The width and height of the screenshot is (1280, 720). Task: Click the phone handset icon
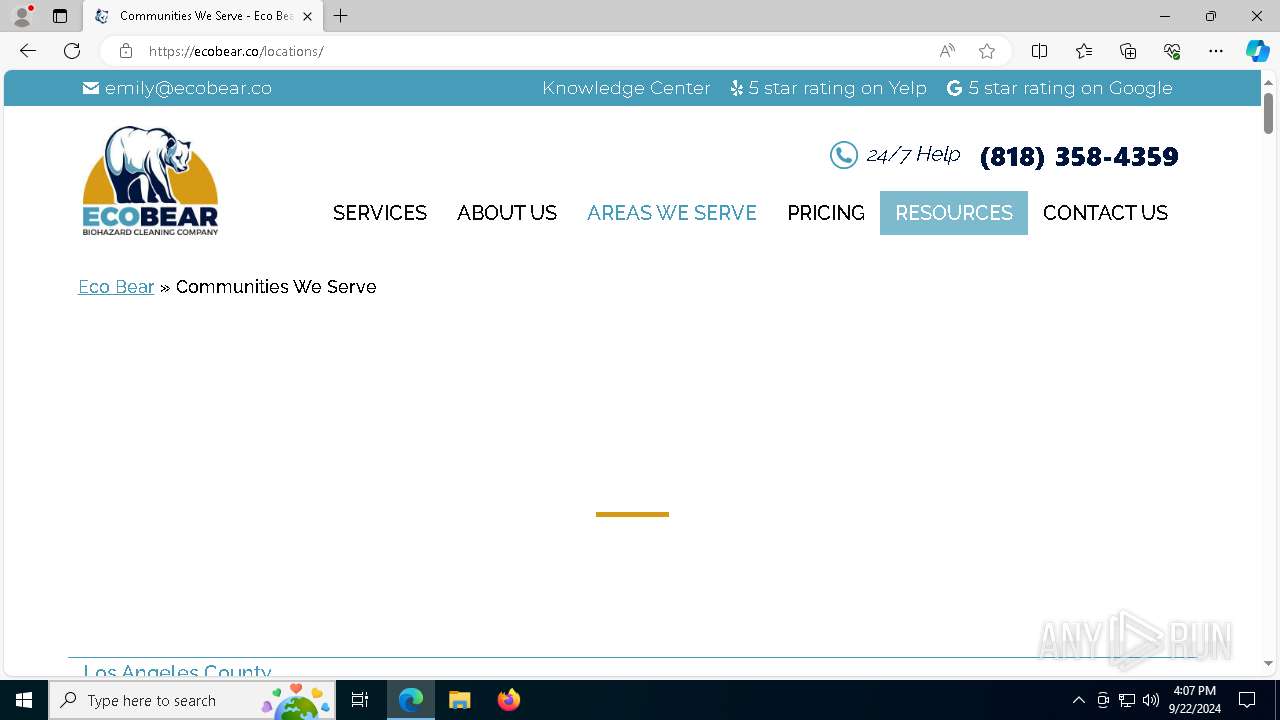coord(844,155)
